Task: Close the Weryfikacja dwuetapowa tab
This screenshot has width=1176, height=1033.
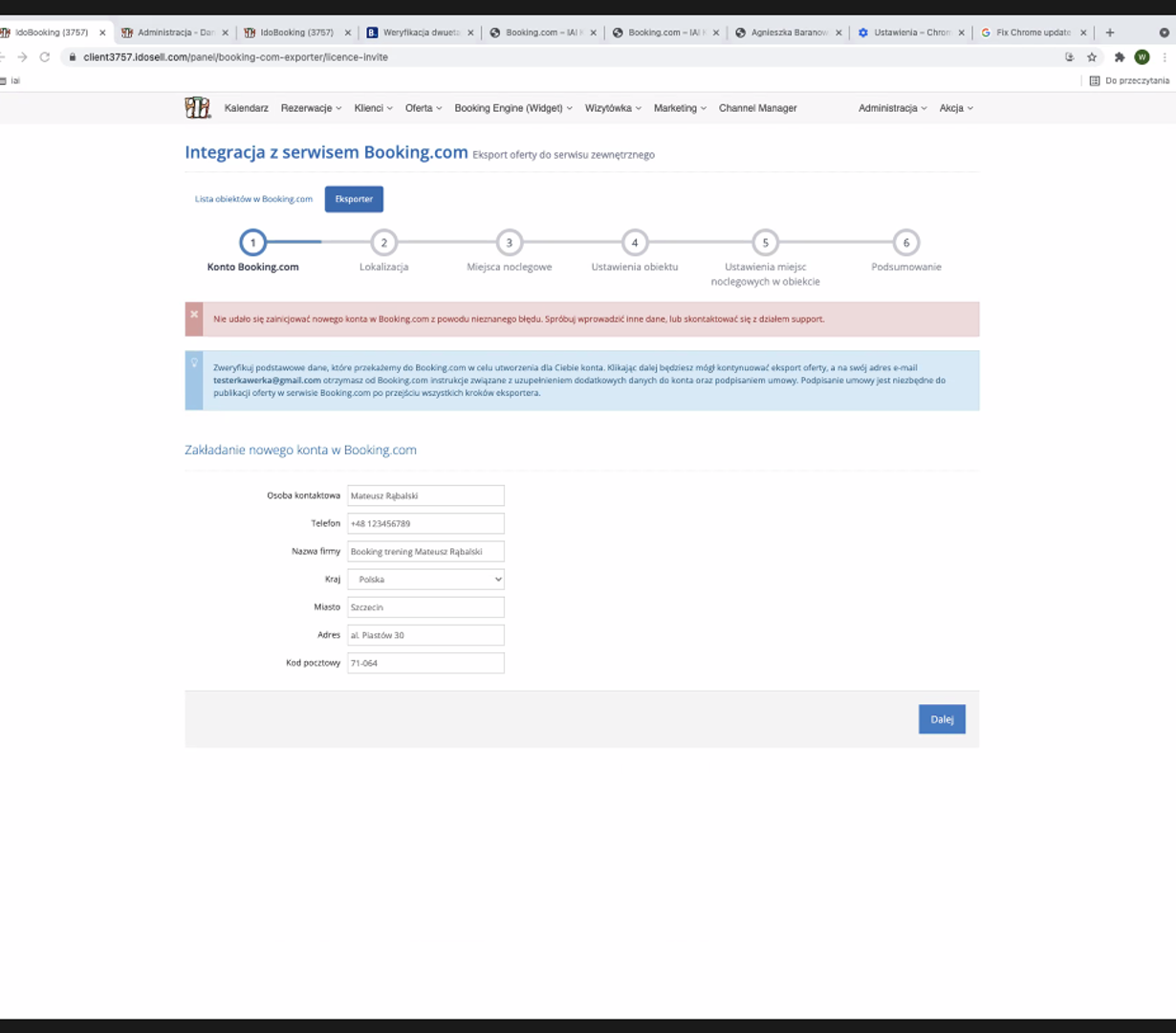Action: point(470,33)
